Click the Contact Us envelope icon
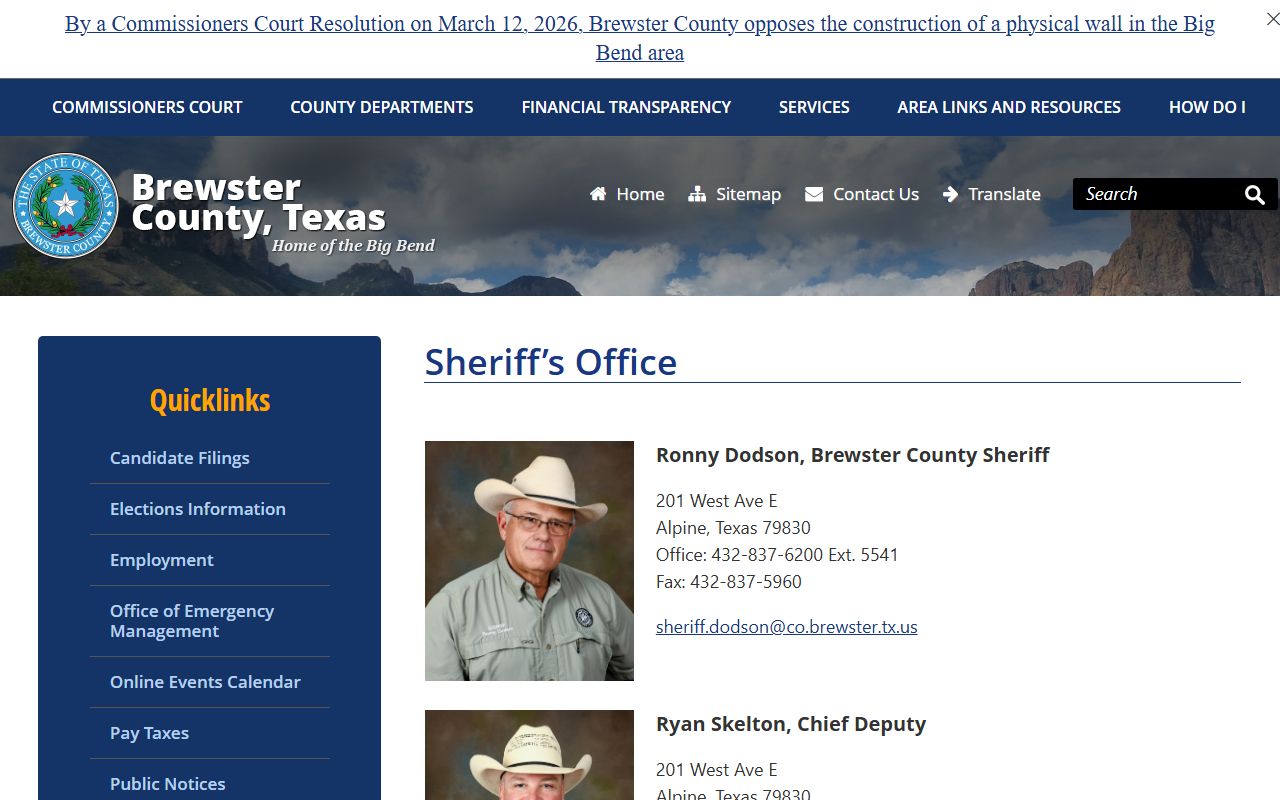This screenshot has width=1280, height=800. [x=814, y=194]
